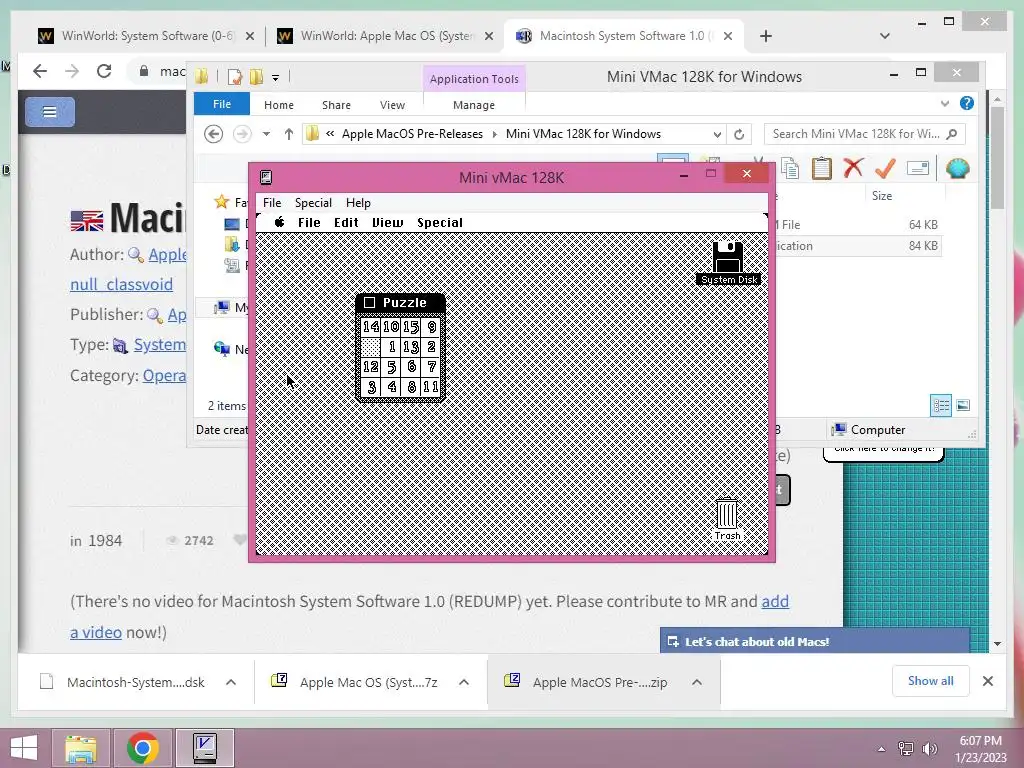
Task: Open the Windows Start button
Action: pyautogui.click(x=24, y=748)
